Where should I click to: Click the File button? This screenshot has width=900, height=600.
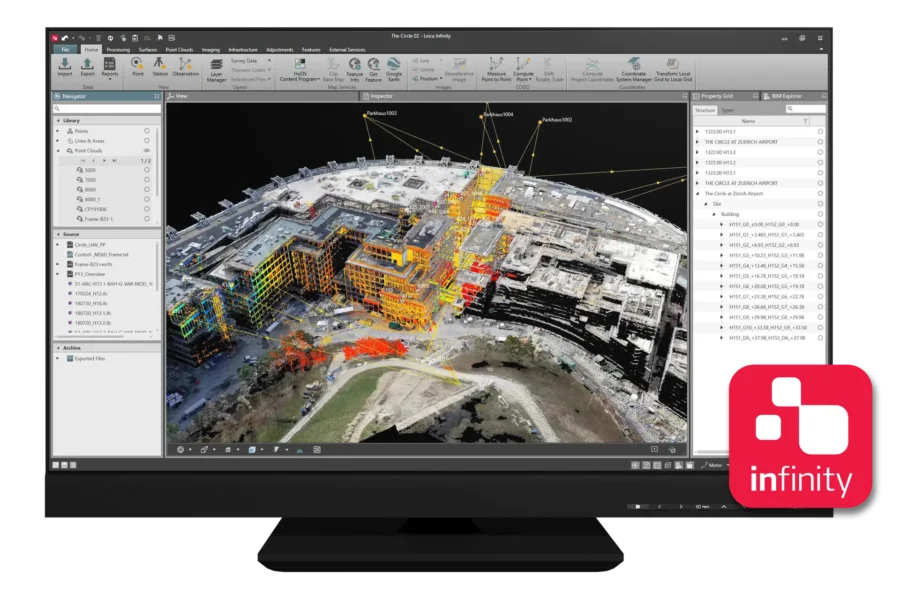pyautogui.click(x=64, y=49)
